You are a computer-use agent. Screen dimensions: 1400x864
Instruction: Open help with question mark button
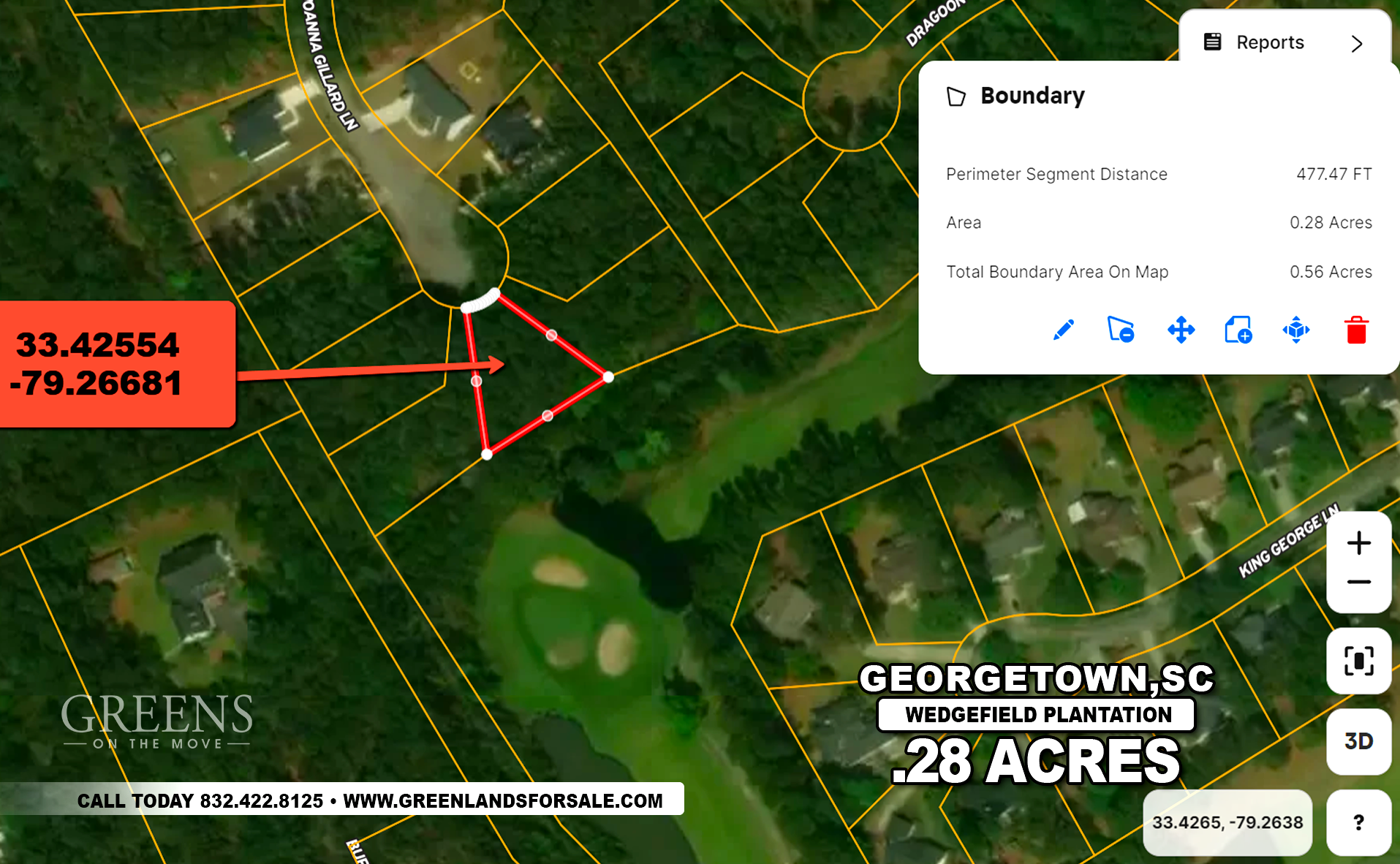pos(1359,822)
